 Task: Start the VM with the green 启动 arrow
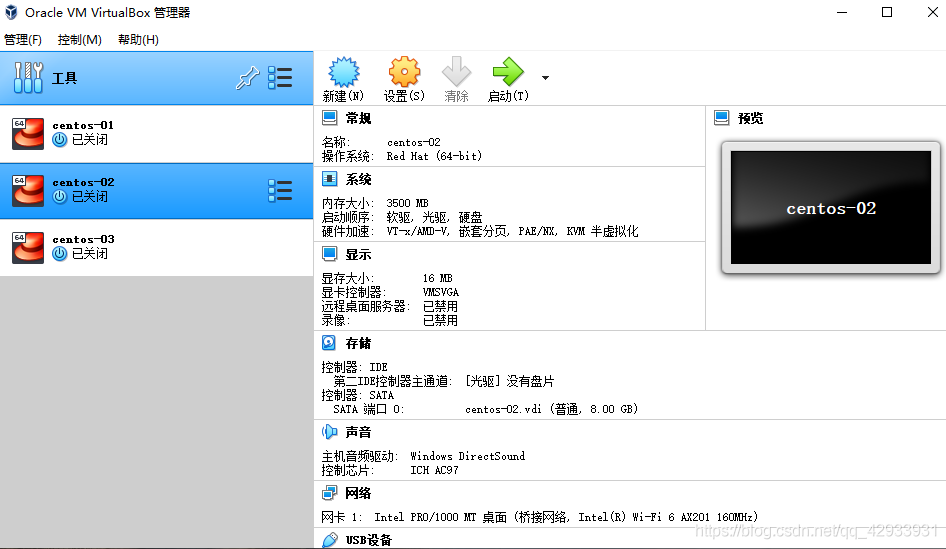click(508, 72)
